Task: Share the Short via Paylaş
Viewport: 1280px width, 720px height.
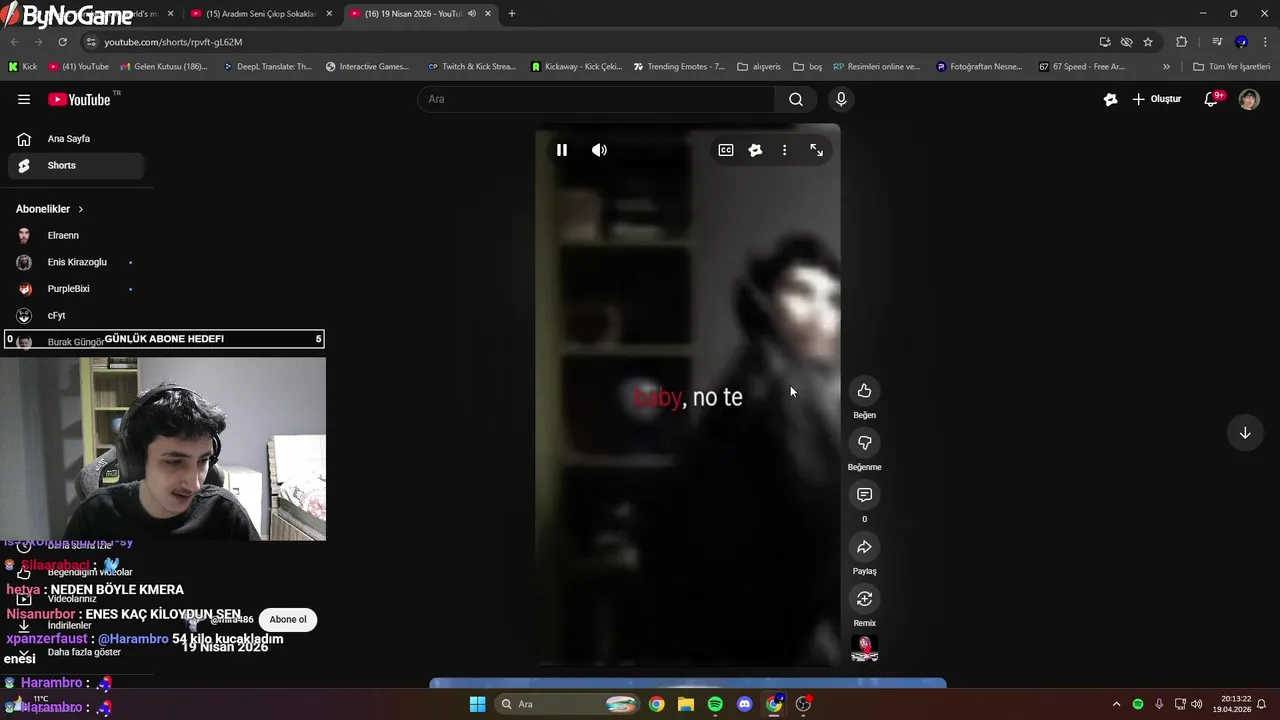Action: click(x=864, y=547)
